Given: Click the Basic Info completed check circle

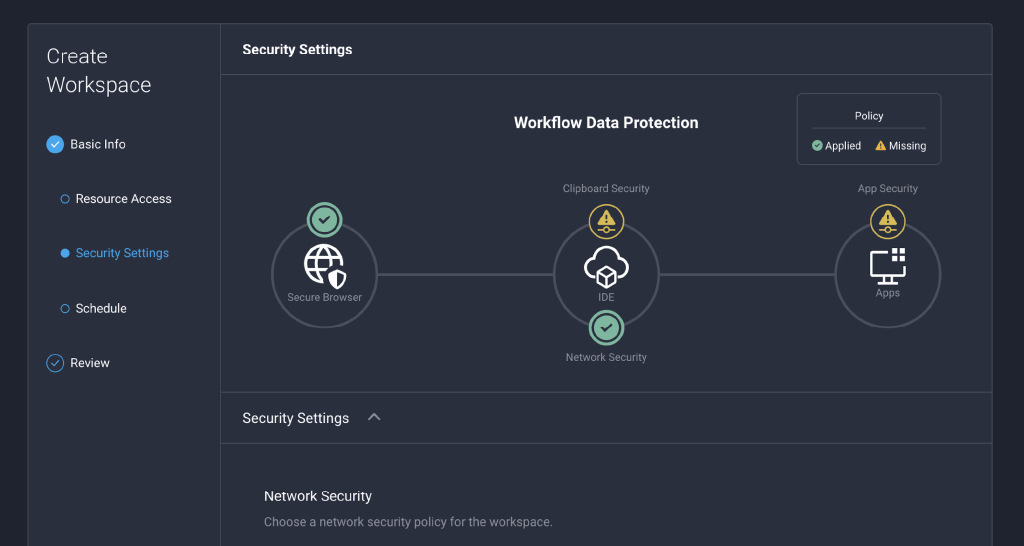Looking at the screenshot, I should pos(55,144).
